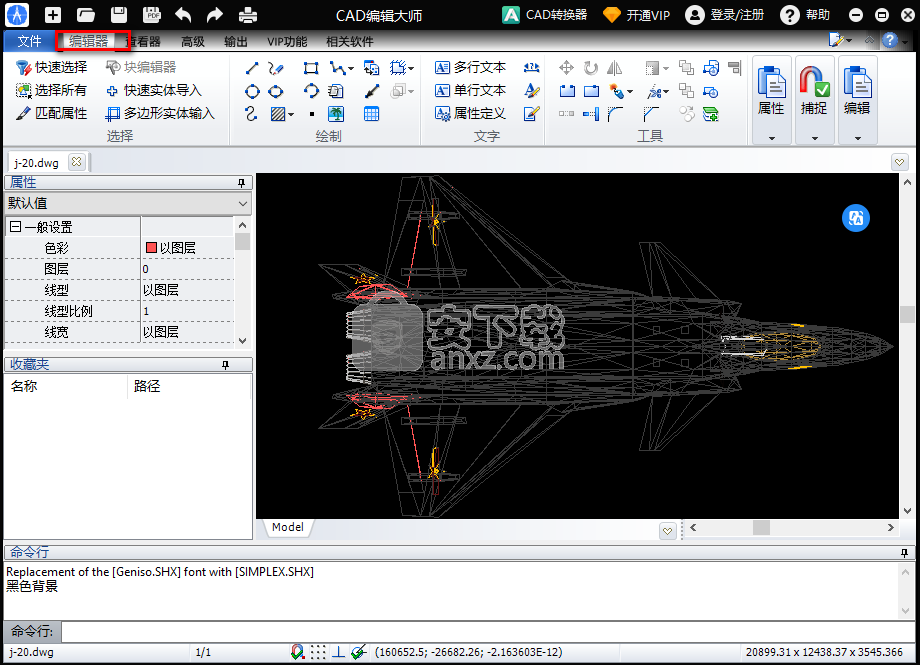The image size is (920, 665).
Task: Open the 开通VIP link
Action: pyautogui.click(x=637, y=15)
